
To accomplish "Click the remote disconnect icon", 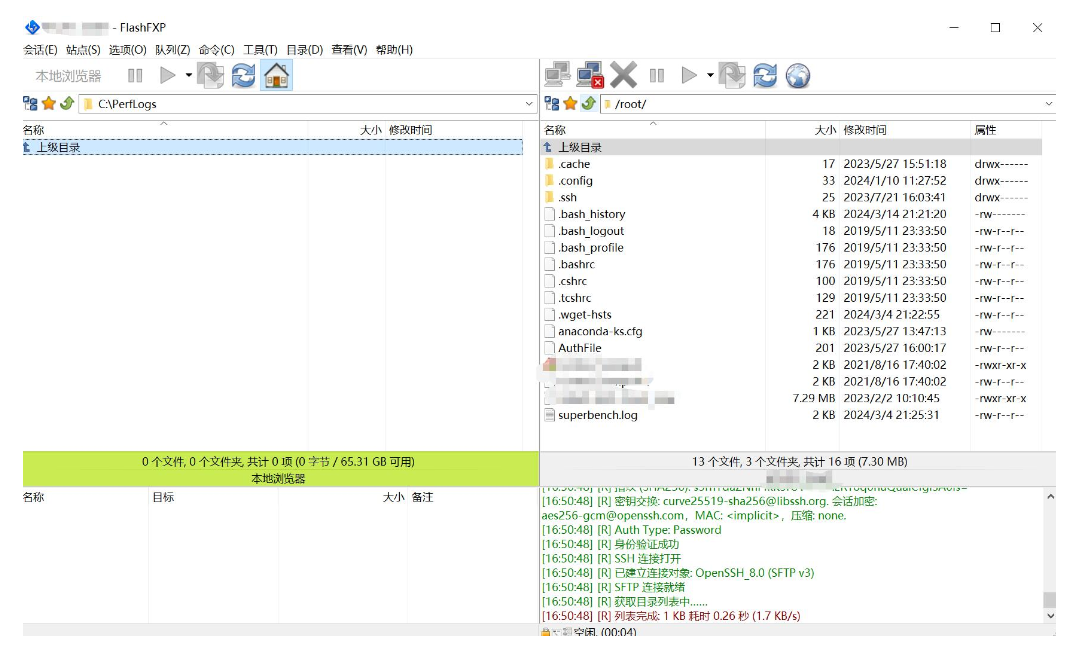I will tap(590, 75).
